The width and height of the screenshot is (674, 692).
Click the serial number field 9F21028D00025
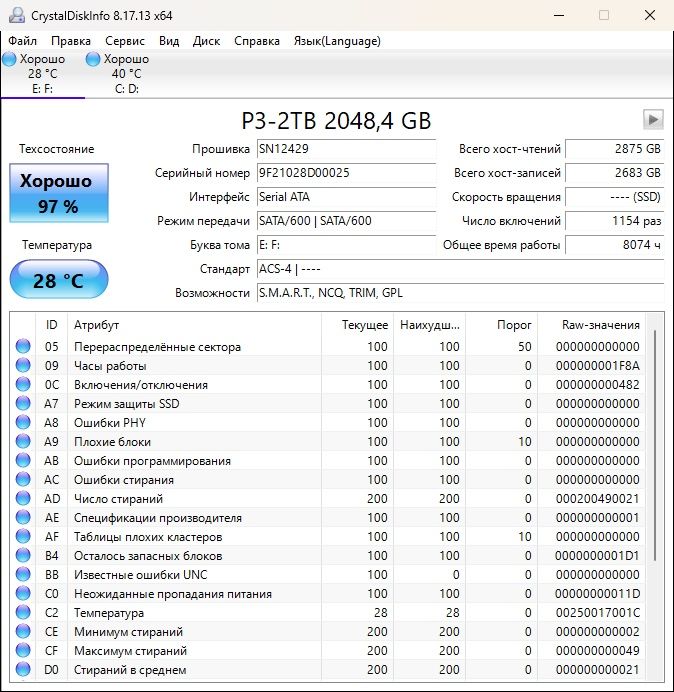tap(346, 173)
